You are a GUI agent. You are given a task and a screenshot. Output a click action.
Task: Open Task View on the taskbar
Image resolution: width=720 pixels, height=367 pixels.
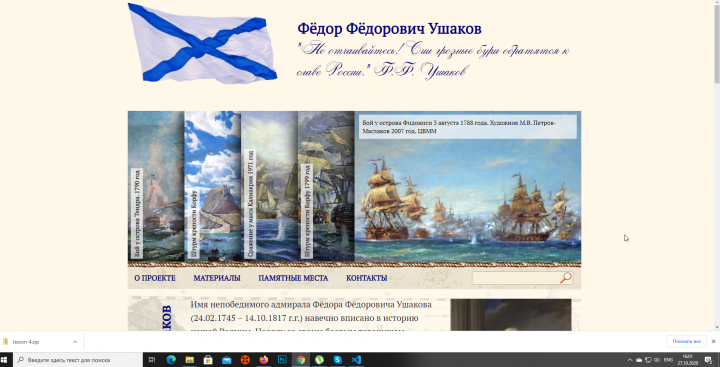point(152,360)
